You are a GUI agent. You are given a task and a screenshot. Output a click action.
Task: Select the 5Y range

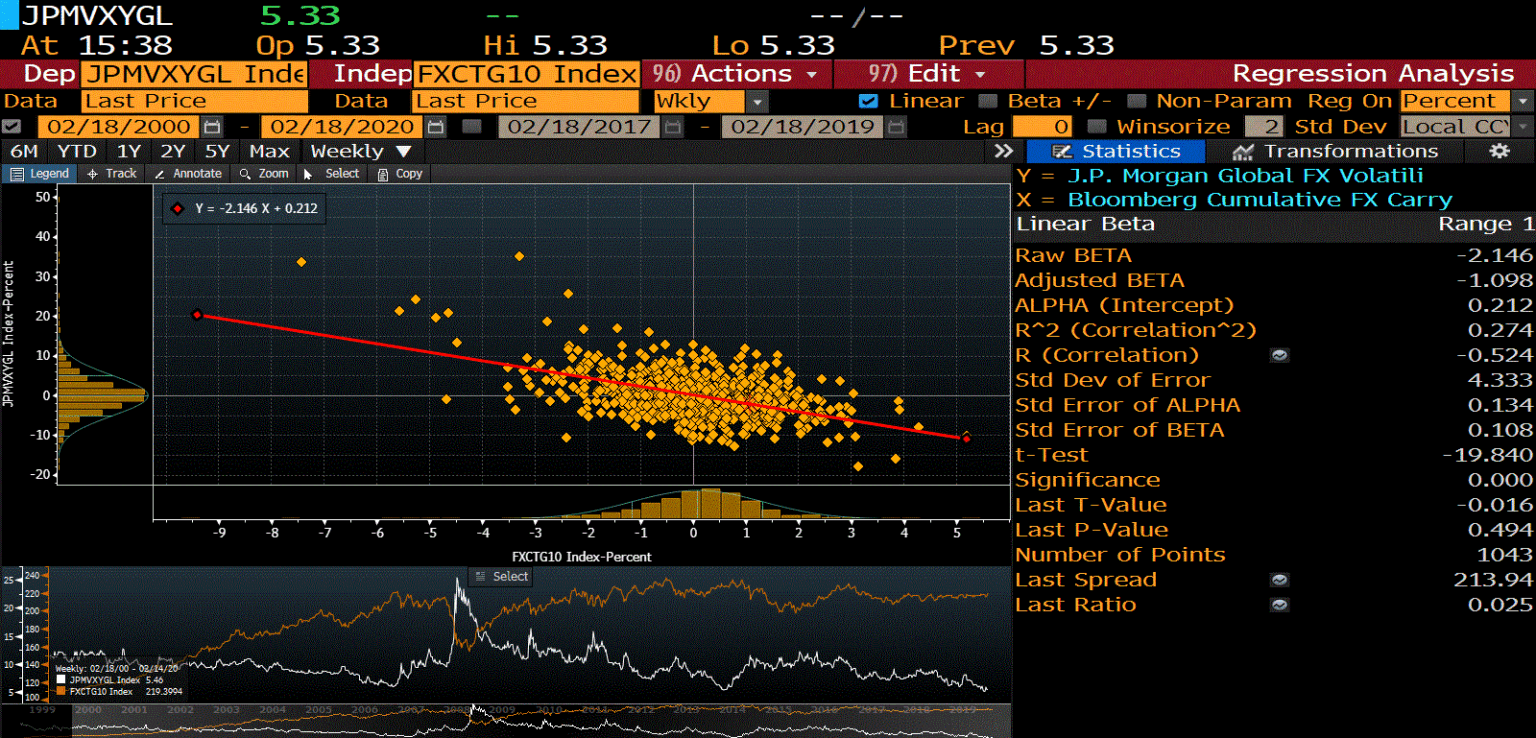point(217,151)
